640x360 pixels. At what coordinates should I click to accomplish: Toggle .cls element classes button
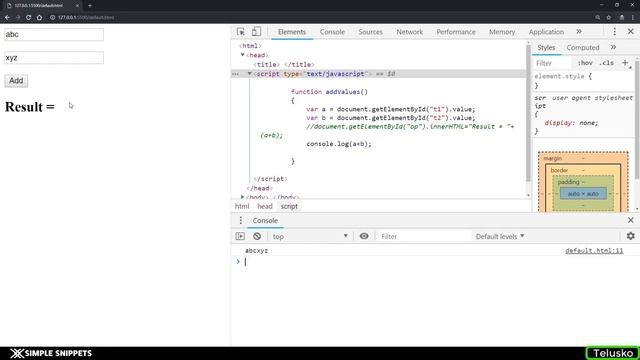click(x=607, y=63)
